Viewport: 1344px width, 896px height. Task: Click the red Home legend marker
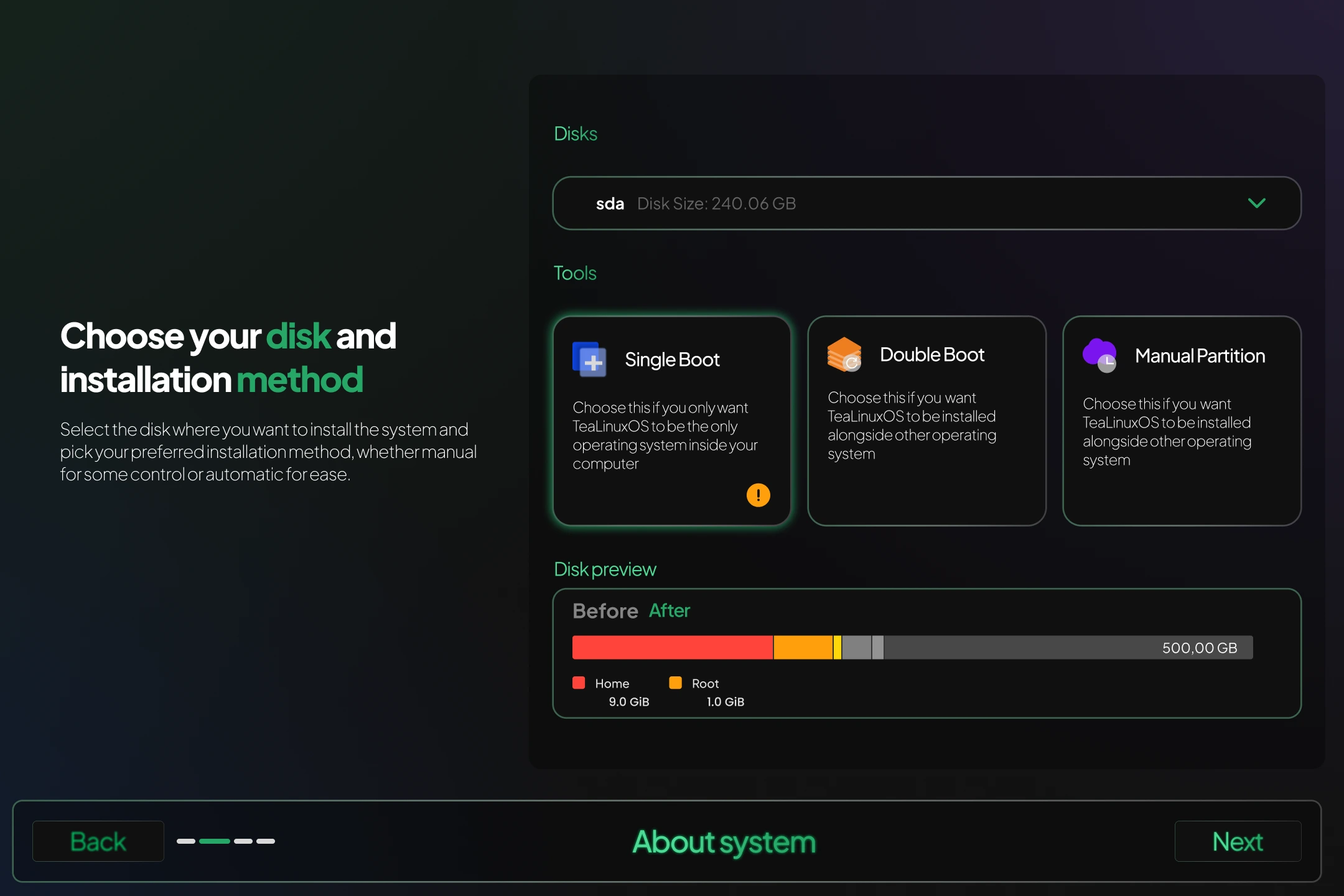click(x=579, y=683)
